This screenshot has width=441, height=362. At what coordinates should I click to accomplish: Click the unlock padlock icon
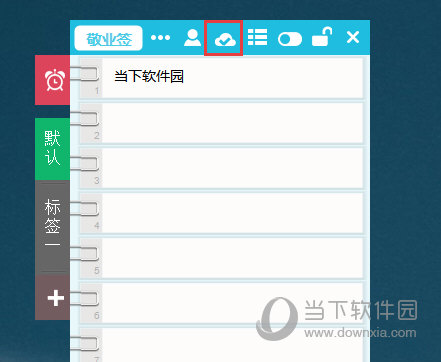(x=322, y=37)
